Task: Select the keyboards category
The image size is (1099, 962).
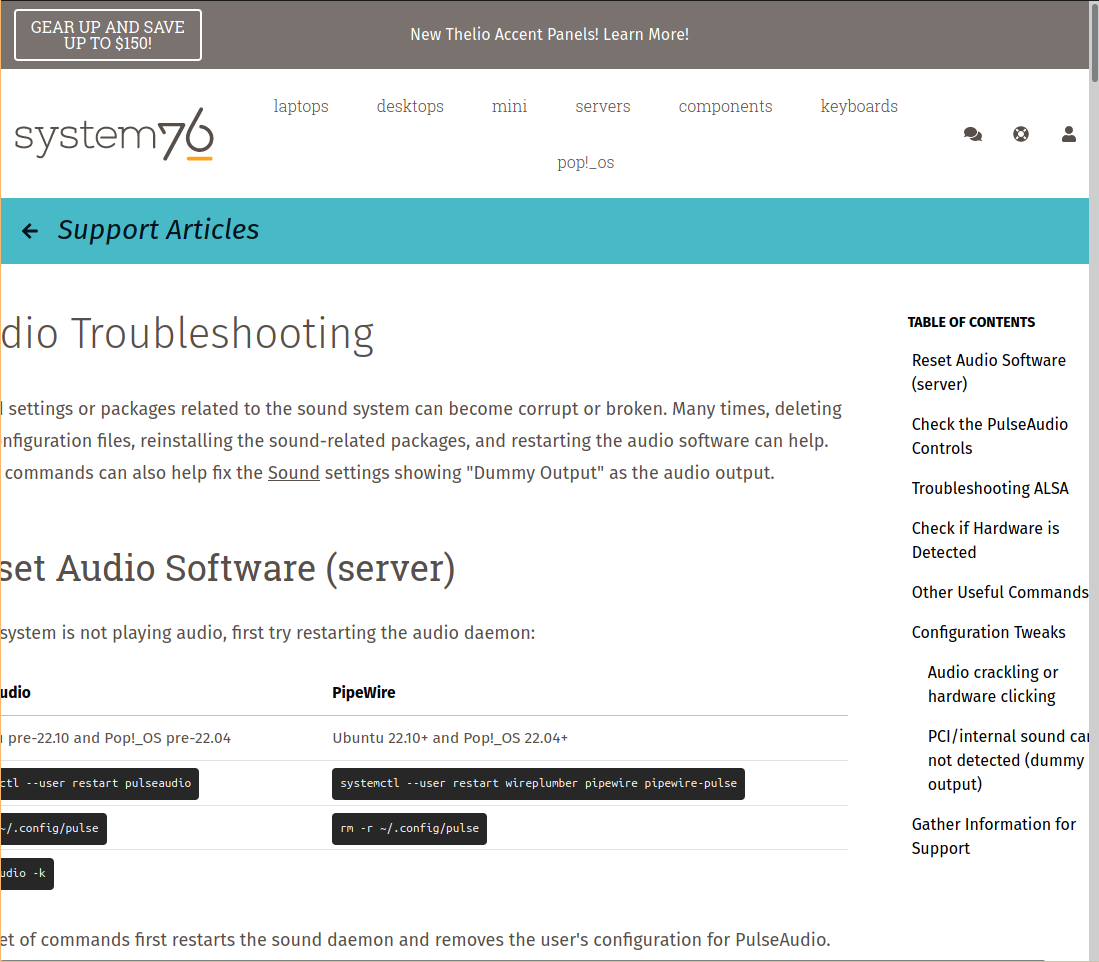Action: coord(858,106)
